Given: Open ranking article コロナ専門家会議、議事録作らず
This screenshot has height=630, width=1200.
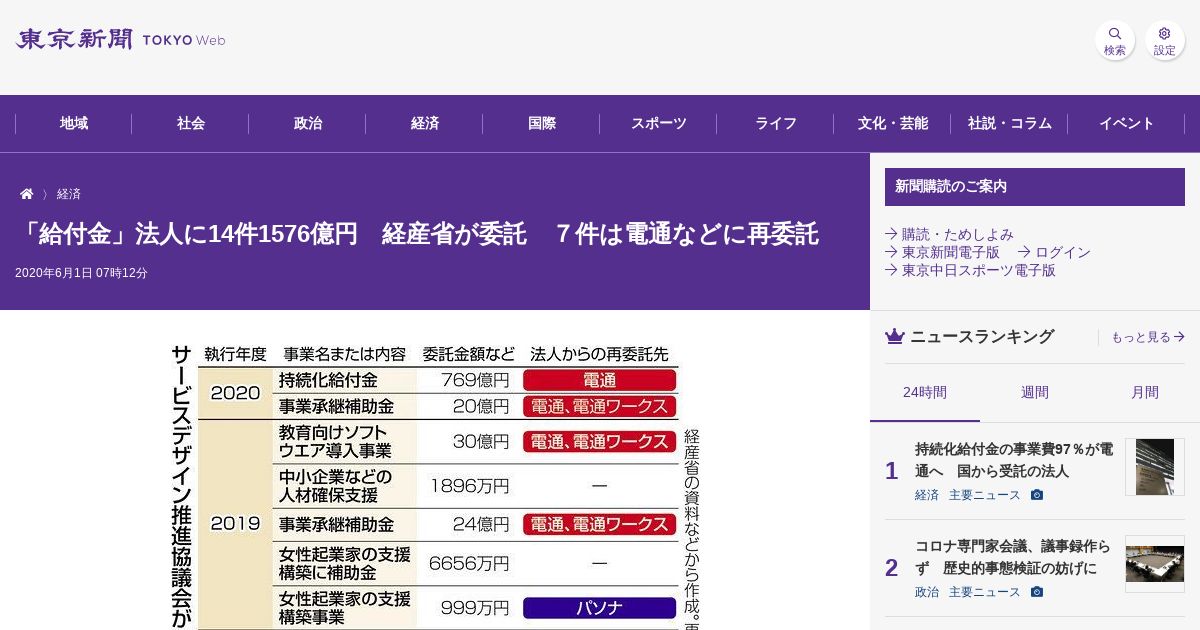Looking at the screenshot, I should click(1012, 557).
